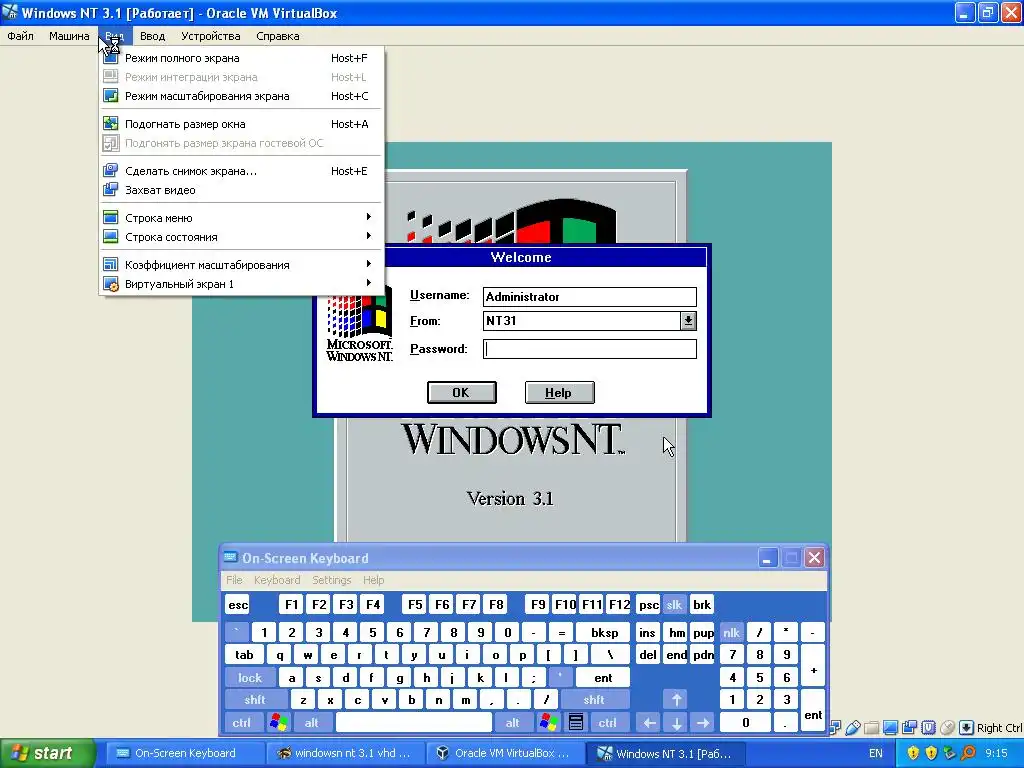
Task: Click the space bar on On-Screen Keyboard
Action: [413, 722]
